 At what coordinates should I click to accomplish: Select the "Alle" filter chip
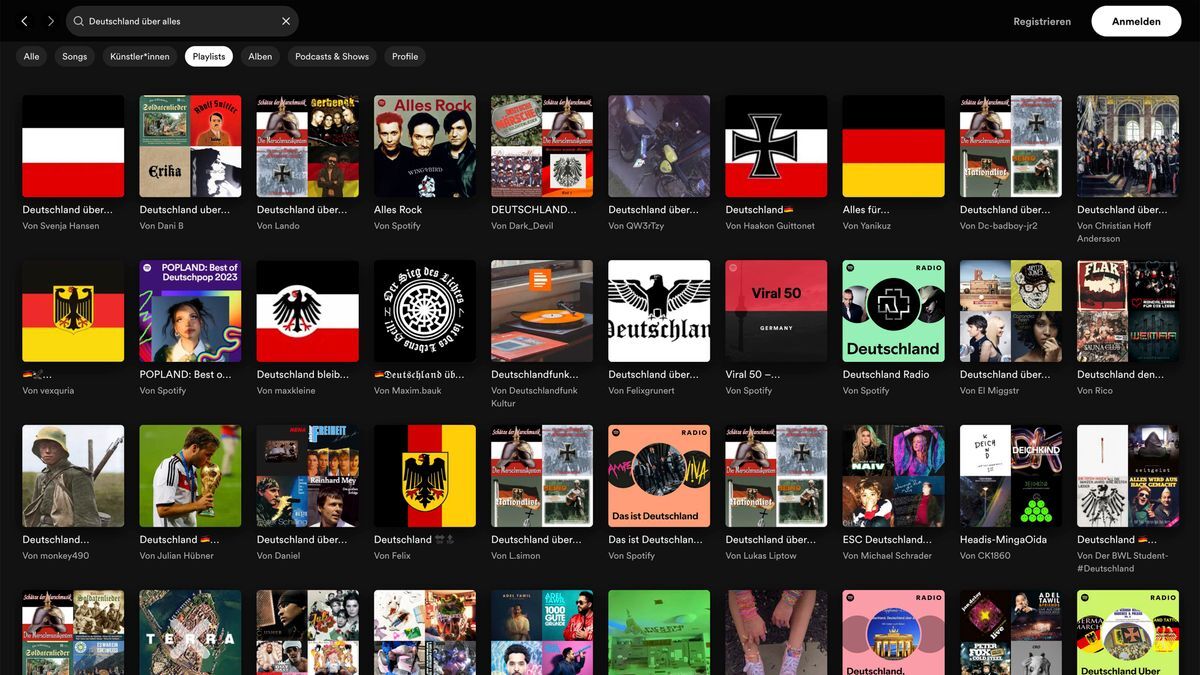[x=32, y=57]
